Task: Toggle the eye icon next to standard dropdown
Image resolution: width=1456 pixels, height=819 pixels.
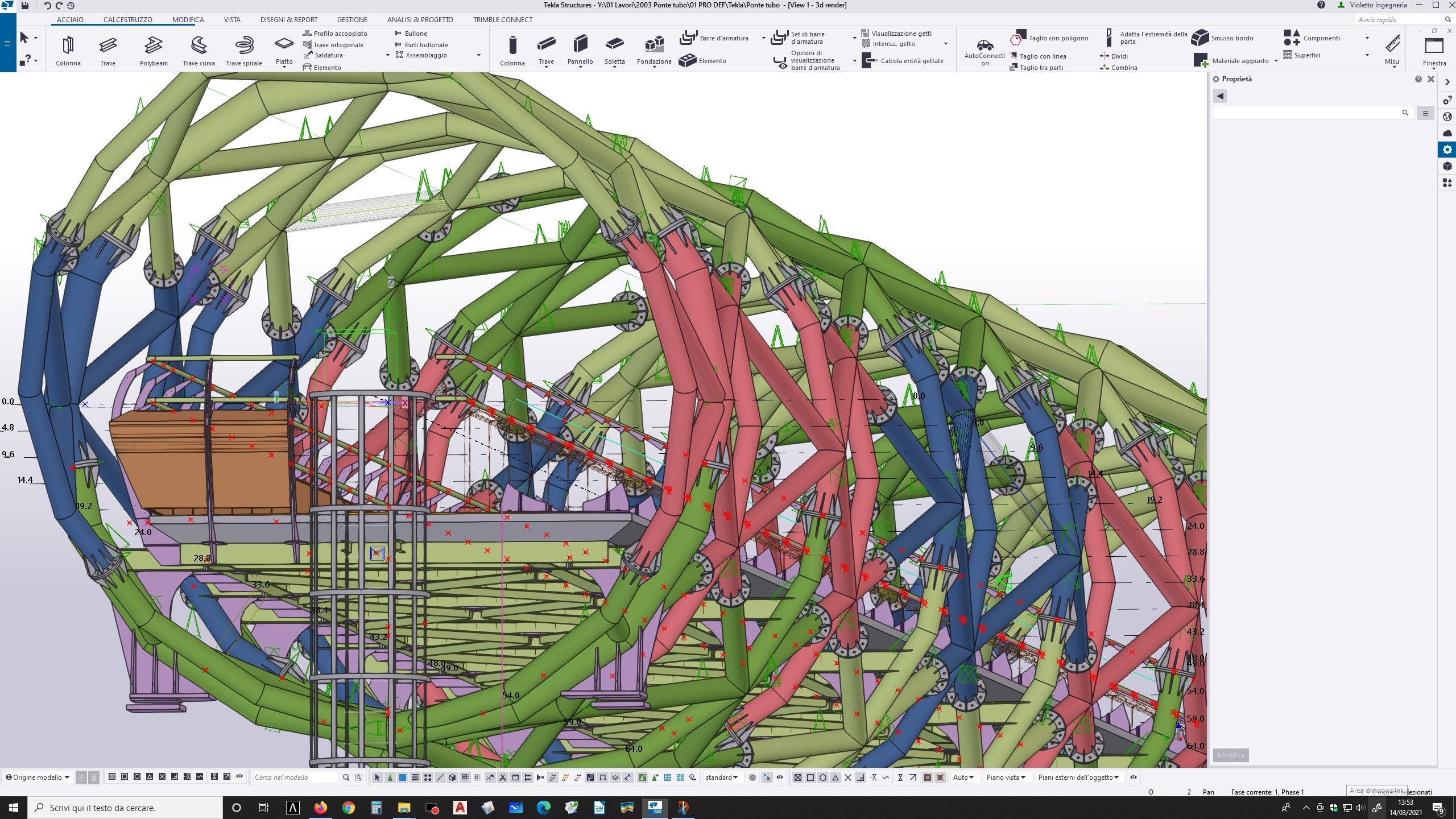Action: [x=780, y=777]
